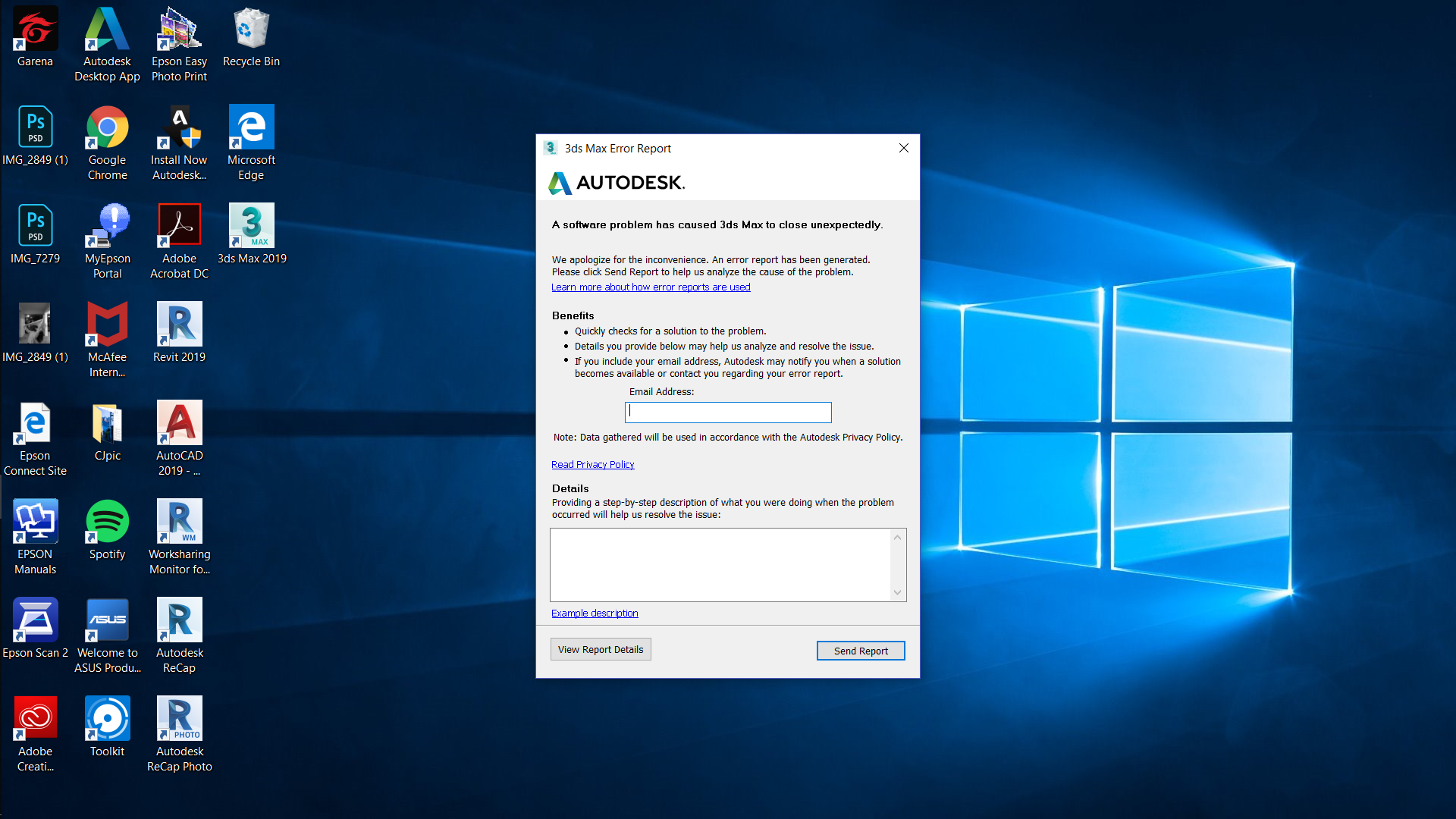Click Learn more about error reports link
The width and height of the screenshot is (1456, 819).
[x=651, y=287]
